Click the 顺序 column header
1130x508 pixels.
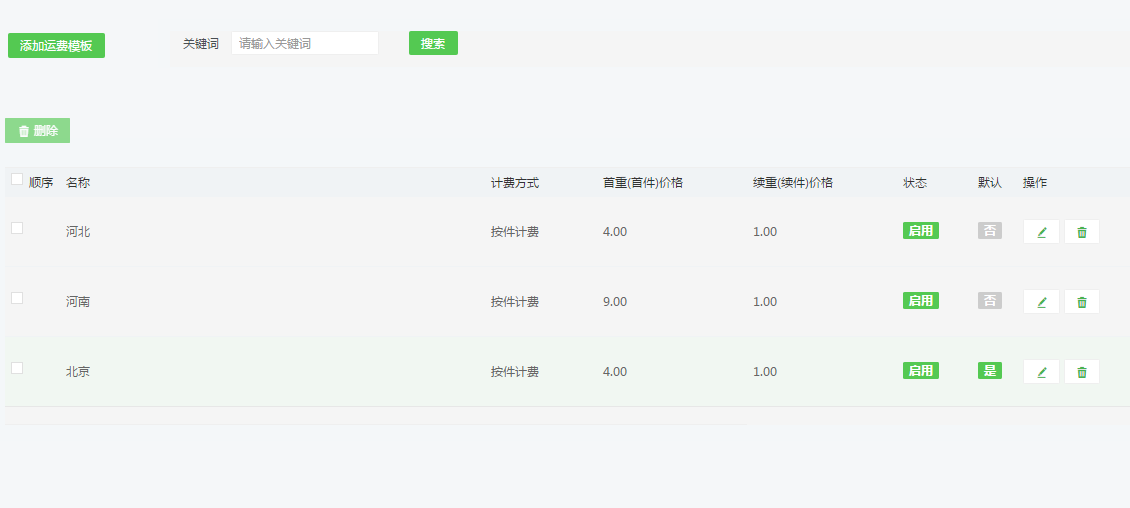pyautogui.click(x=41, y=183)
